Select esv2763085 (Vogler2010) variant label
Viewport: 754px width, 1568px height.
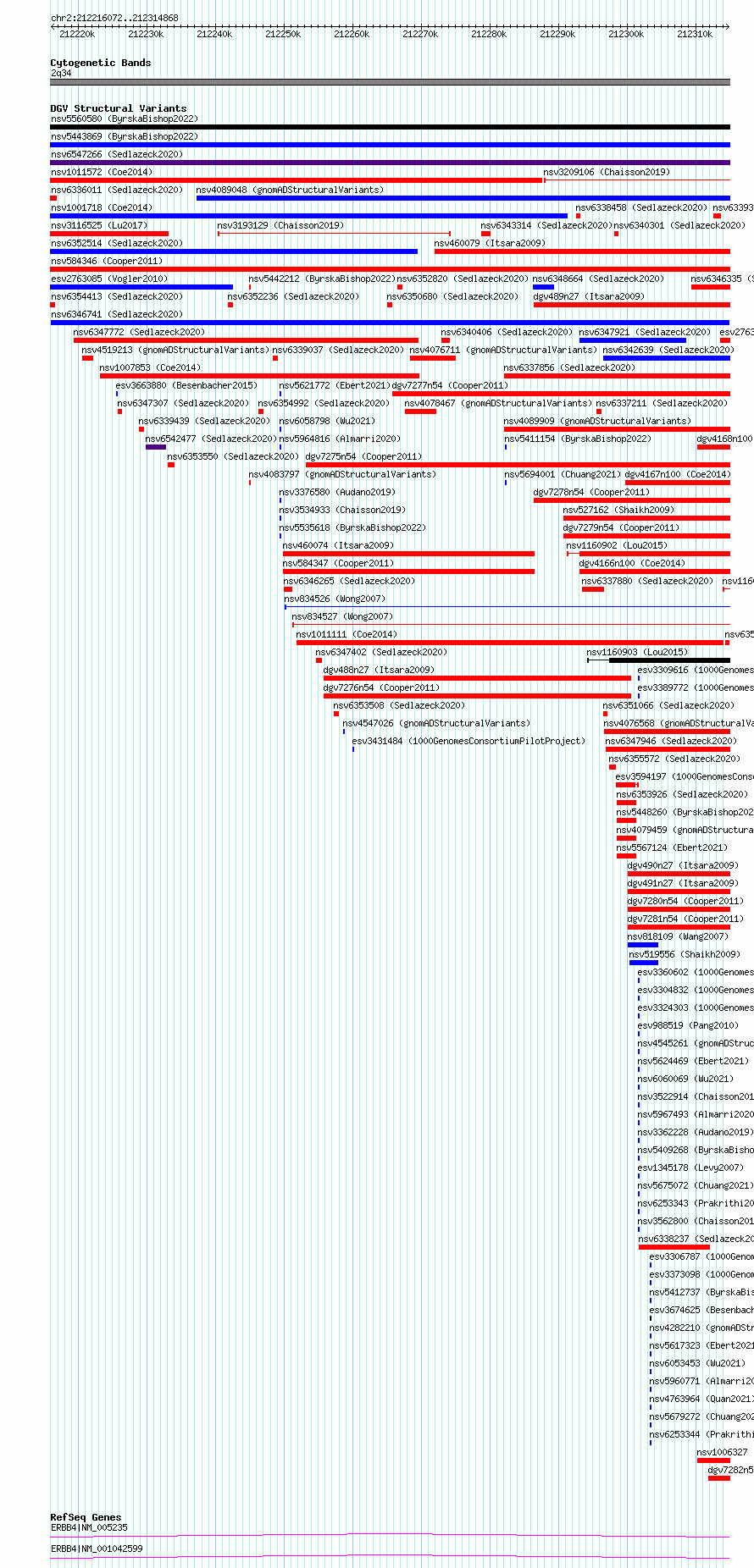click(x=109, y=279)
